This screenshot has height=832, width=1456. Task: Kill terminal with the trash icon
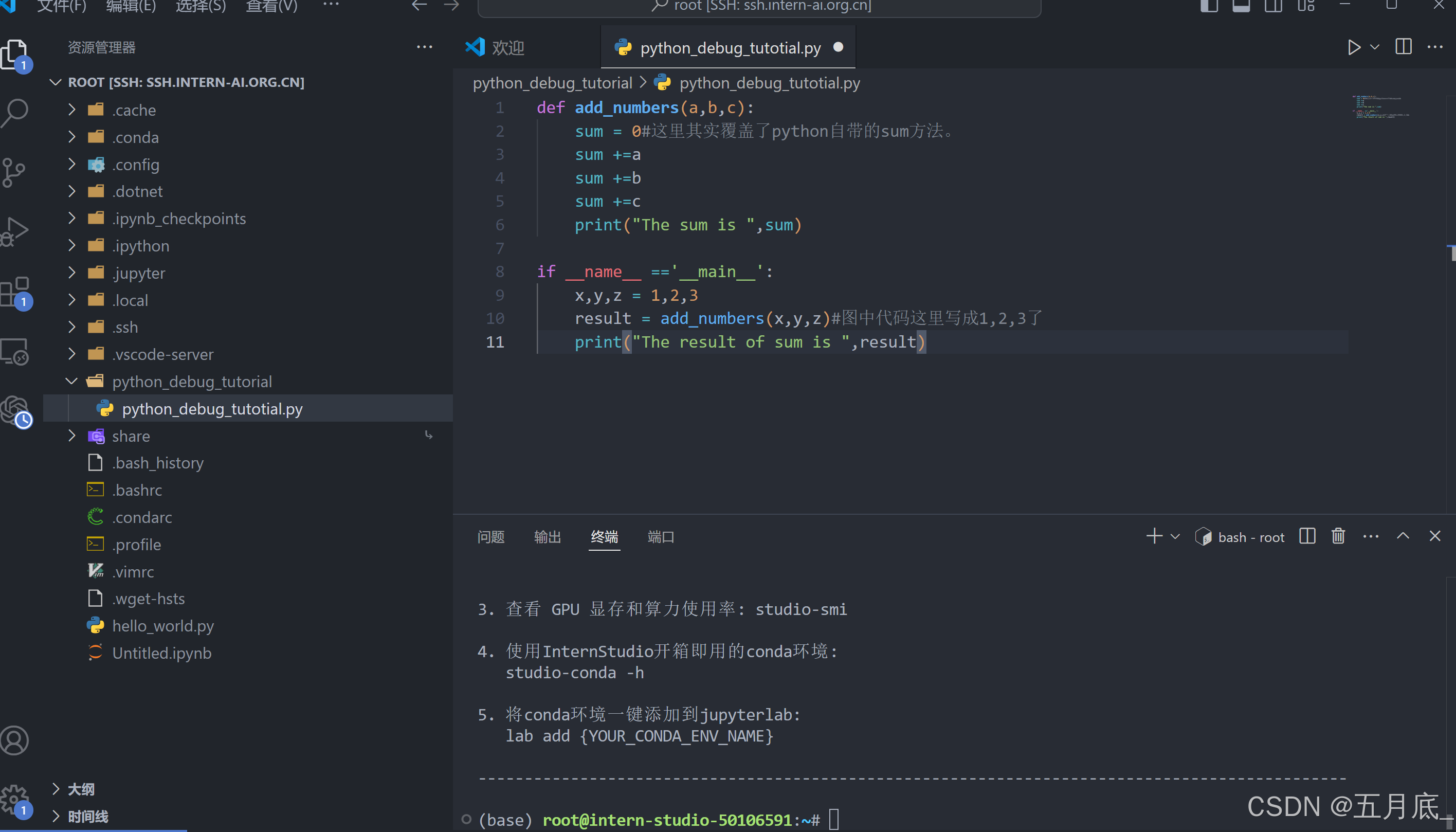[x=1338, y=536]
